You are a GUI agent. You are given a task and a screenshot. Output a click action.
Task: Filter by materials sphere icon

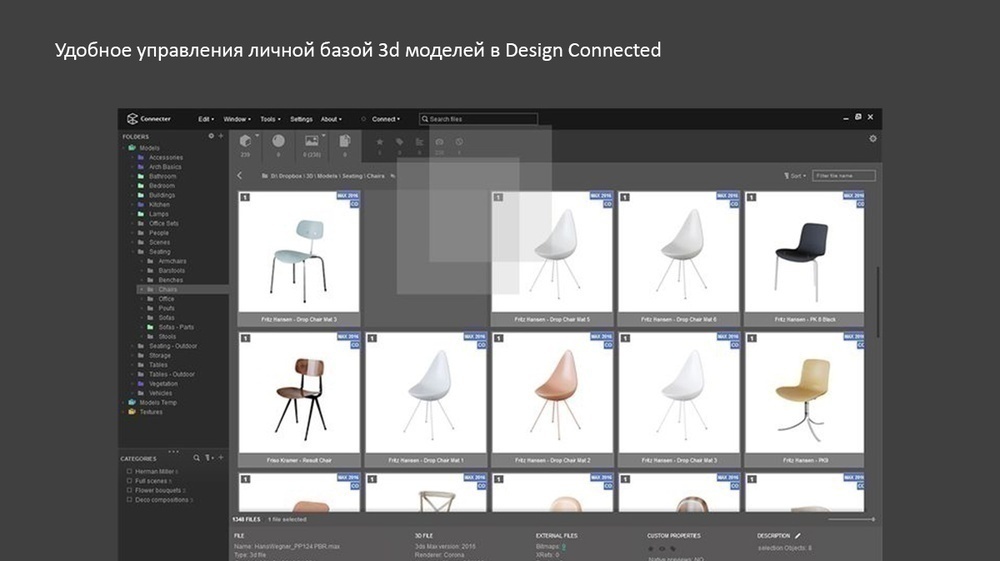[278, 141]
